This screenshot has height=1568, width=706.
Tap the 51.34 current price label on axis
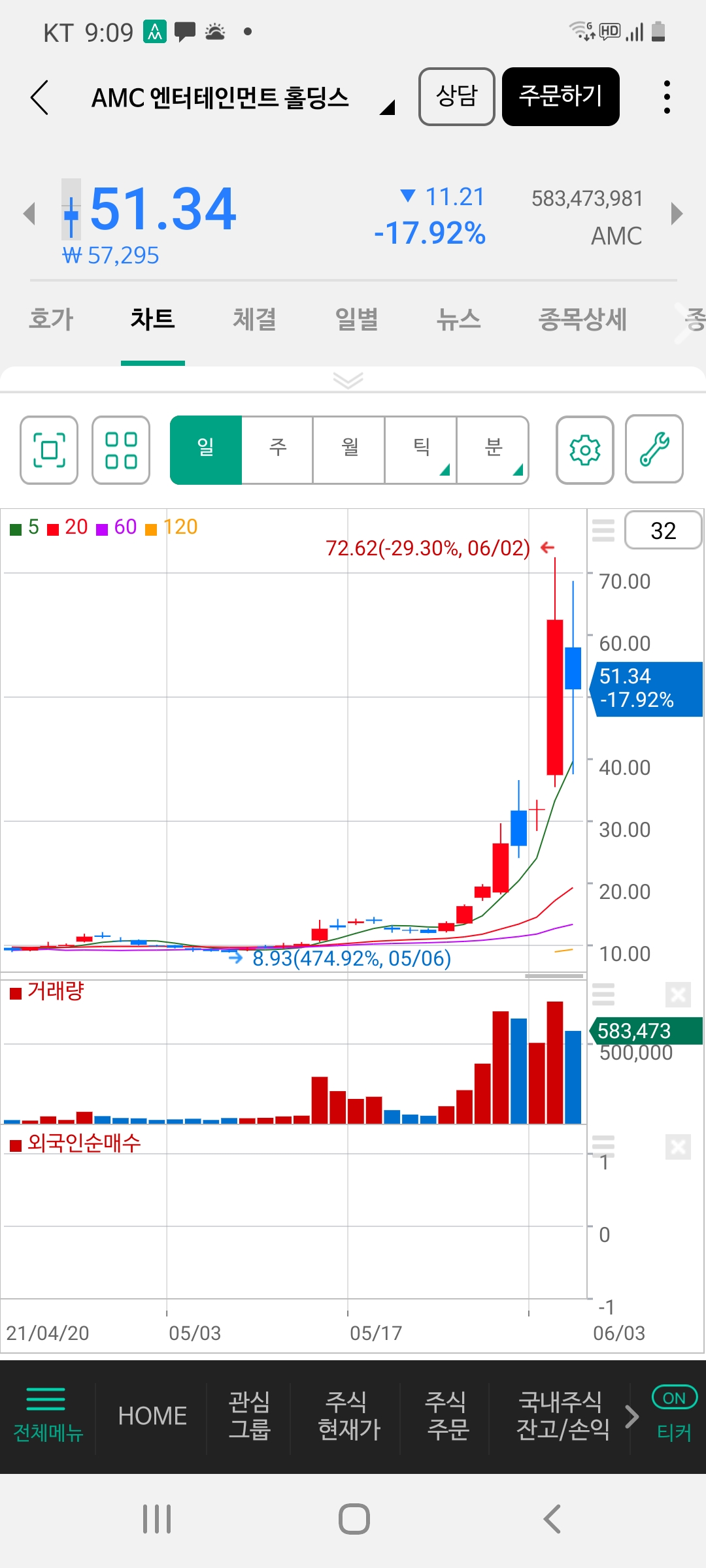pyautogui.click(x=647, y=689)
